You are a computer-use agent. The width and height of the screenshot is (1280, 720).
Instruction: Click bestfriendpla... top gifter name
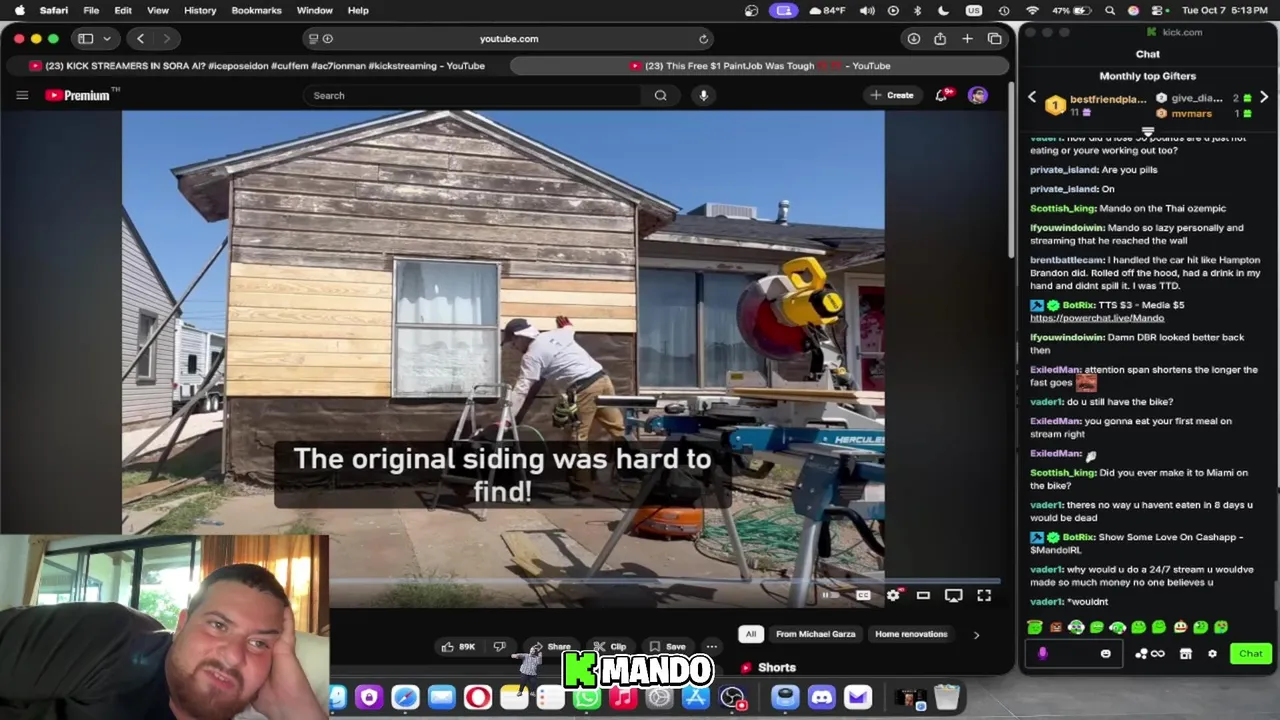[1108, 99]
